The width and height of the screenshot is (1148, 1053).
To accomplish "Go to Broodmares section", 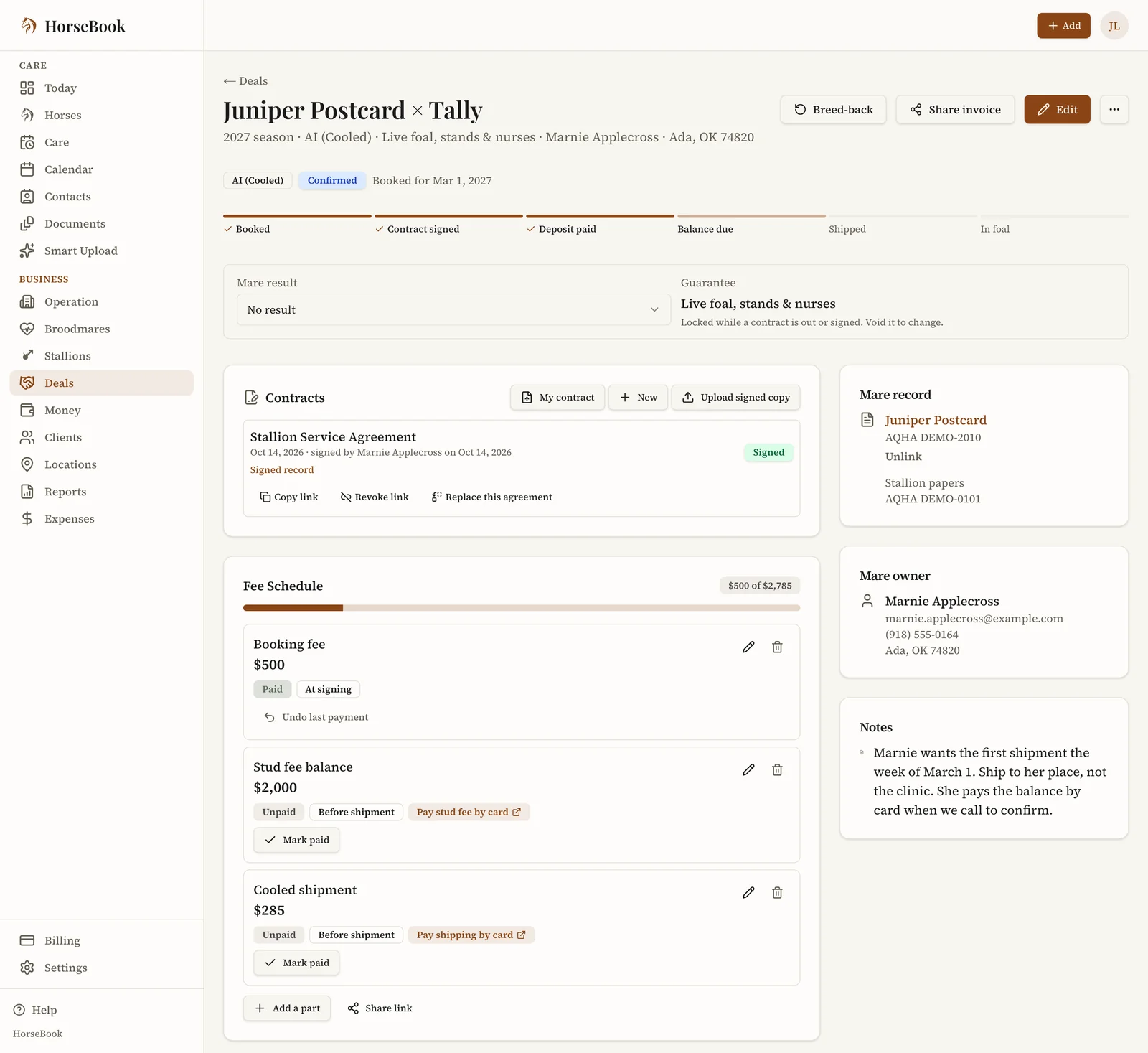I will [x=101, y=329].
